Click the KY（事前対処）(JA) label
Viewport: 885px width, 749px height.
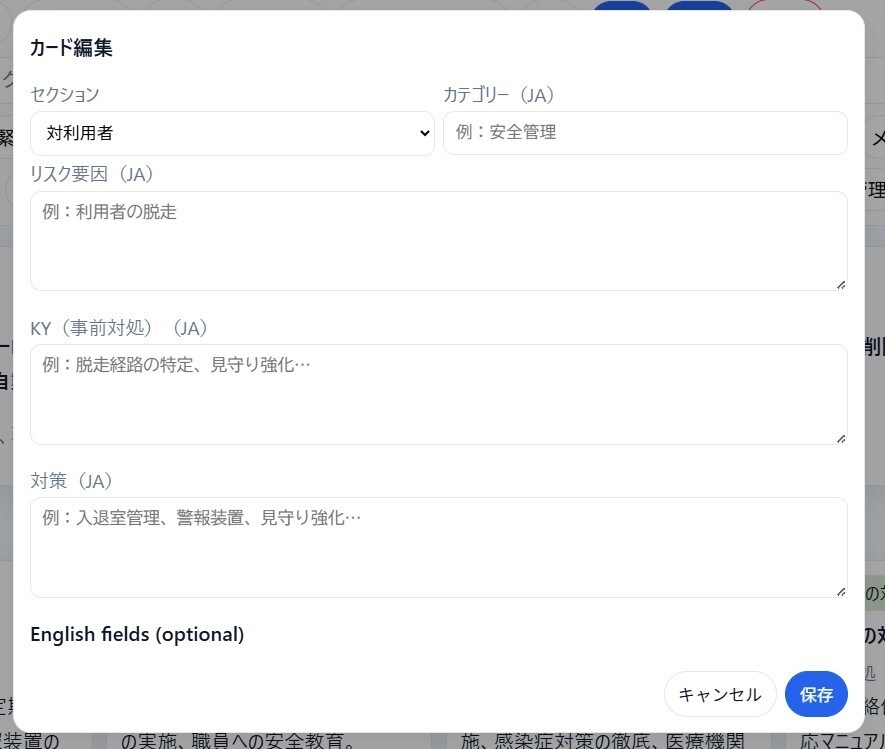(119, 327)
